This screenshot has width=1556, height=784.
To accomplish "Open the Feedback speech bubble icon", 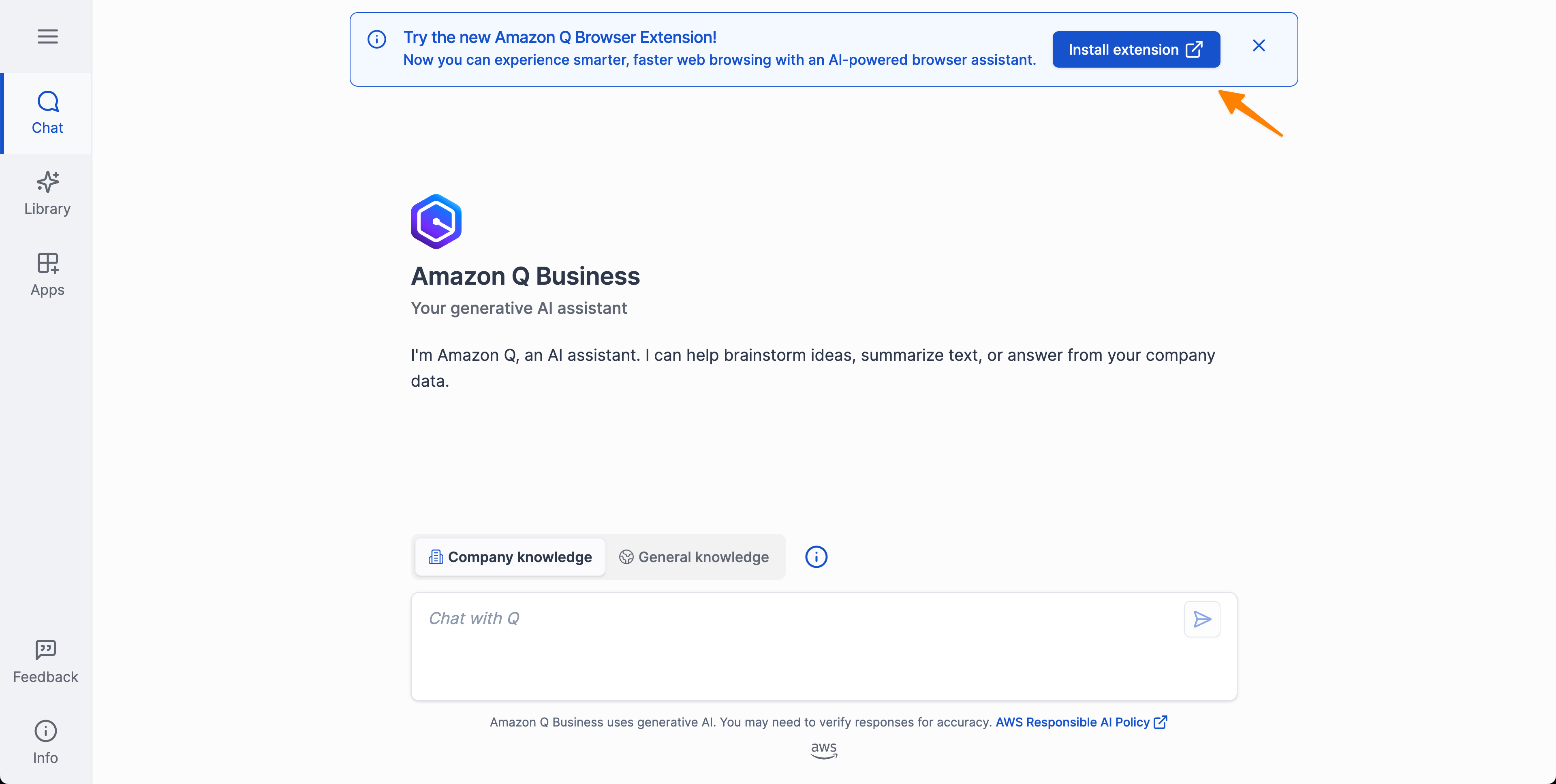I will [45, 650].
